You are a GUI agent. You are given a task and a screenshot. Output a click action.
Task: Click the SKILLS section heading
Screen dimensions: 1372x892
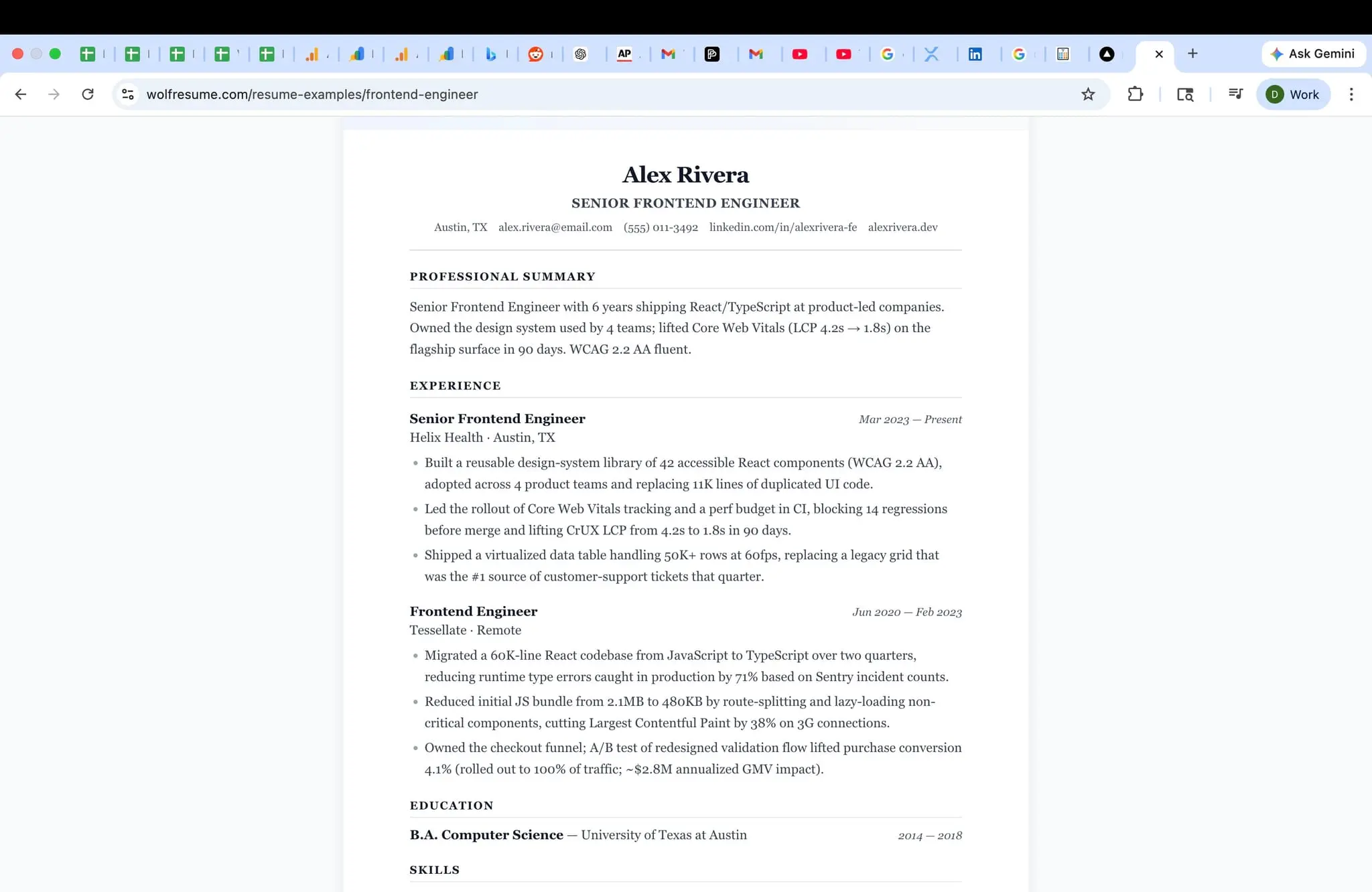pyautogui.click(x=434, y=870)
